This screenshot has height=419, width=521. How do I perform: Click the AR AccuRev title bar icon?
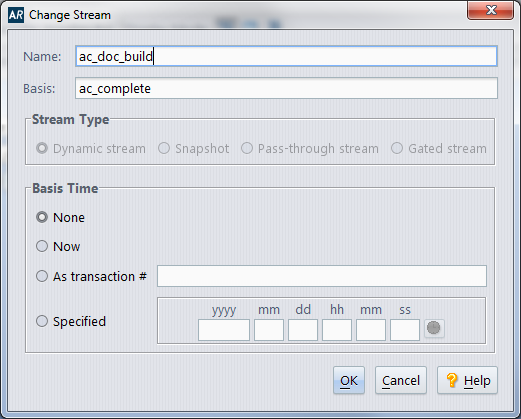(16, 15)
